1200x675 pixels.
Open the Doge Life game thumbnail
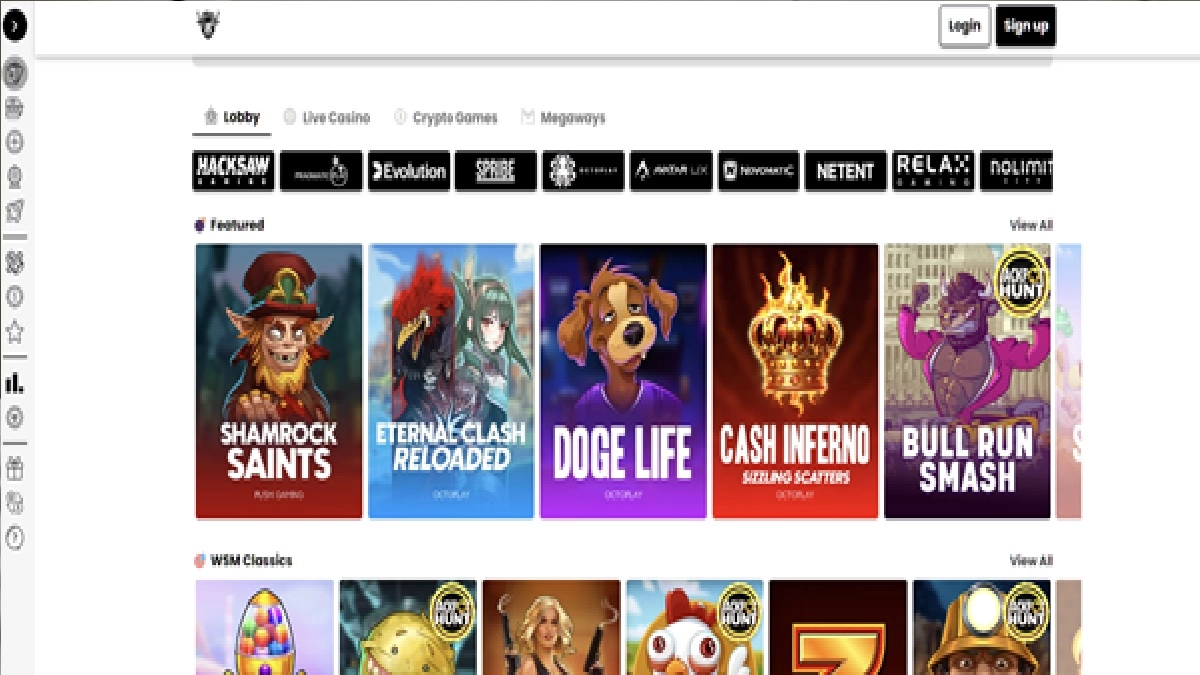pos(623,381)
